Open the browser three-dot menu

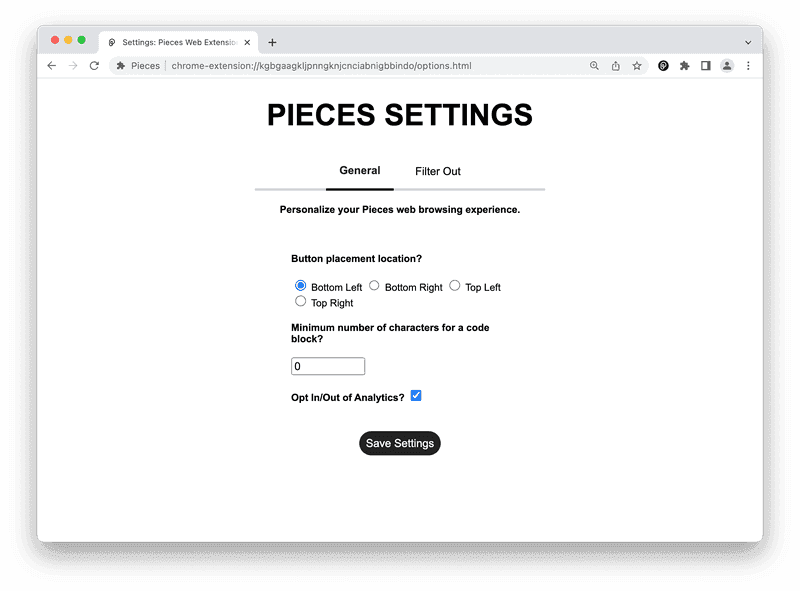click(x=748, y=65)
